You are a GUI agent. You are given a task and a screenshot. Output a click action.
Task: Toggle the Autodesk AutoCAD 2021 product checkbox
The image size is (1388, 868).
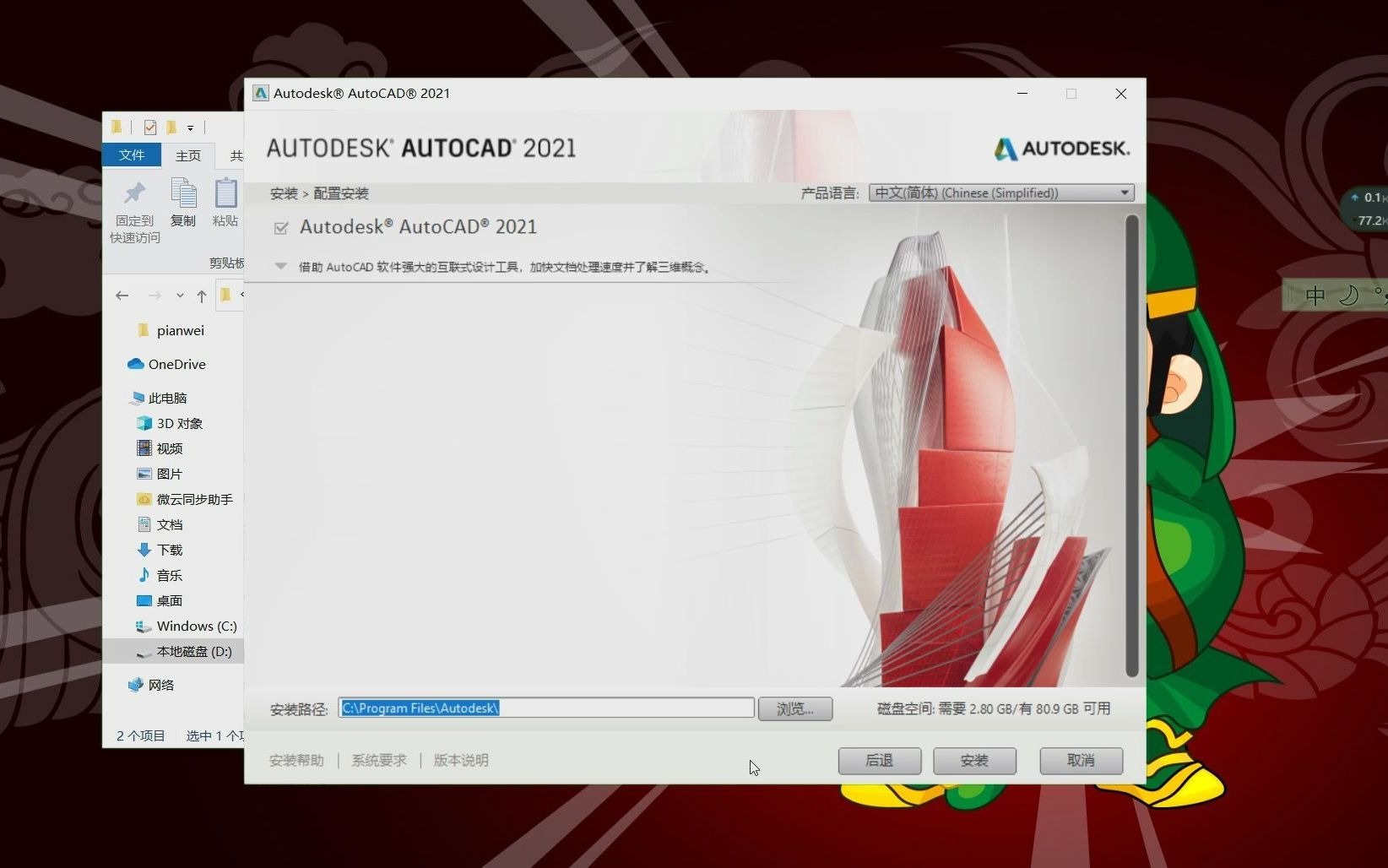pos(281,228)
